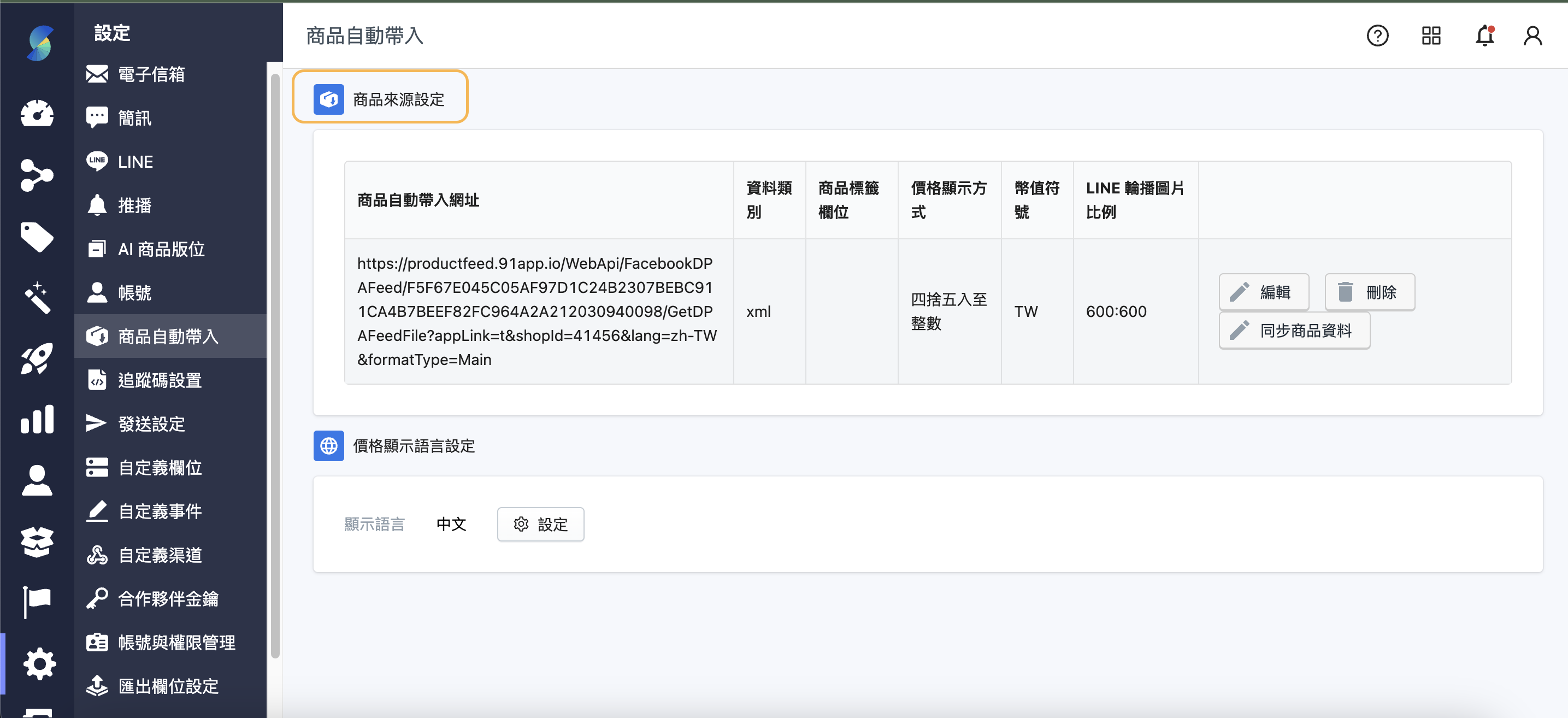Click the 設定 button for display language
Screen dimensions: 1568x718
(540, 523)
